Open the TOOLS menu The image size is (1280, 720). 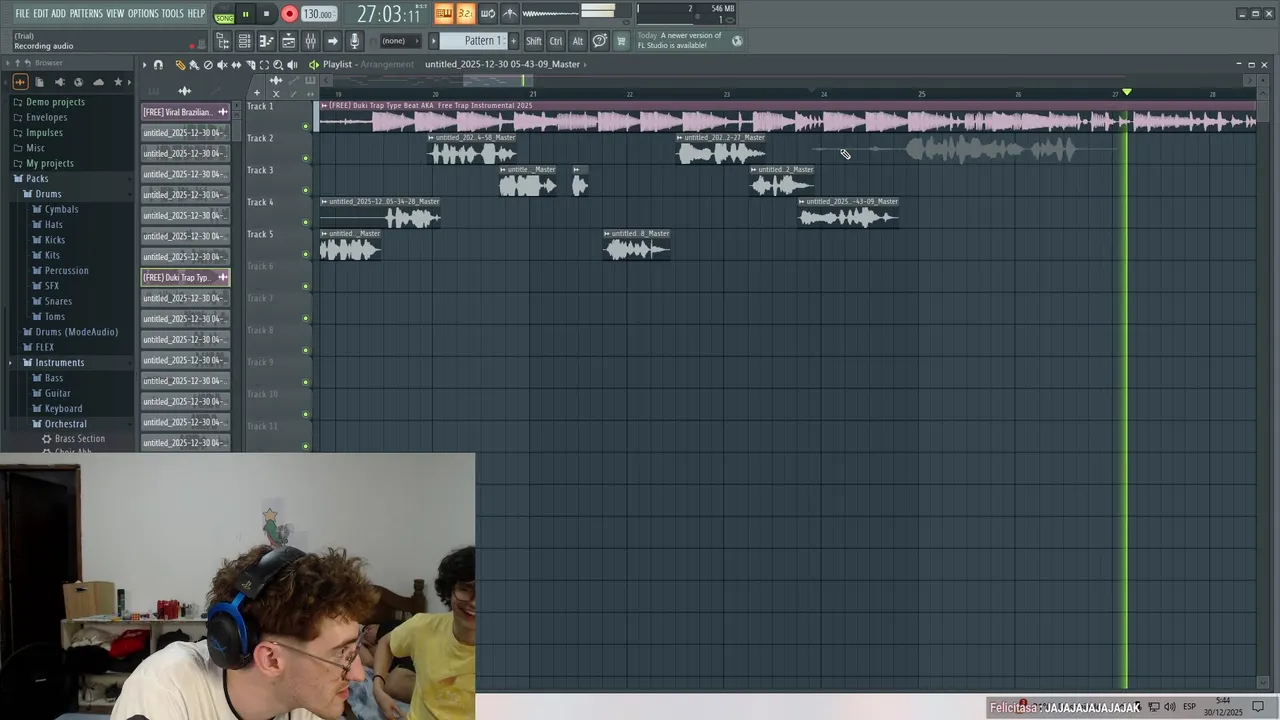173,14
